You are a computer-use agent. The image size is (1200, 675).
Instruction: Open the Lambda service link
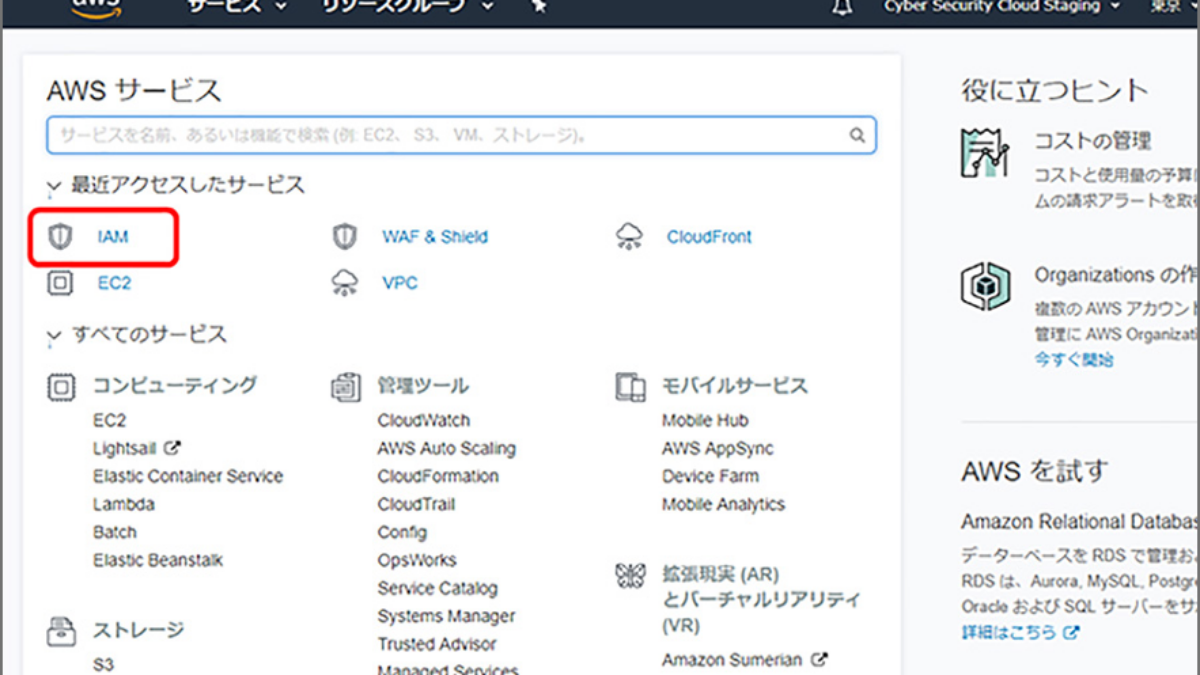(124, 505)
